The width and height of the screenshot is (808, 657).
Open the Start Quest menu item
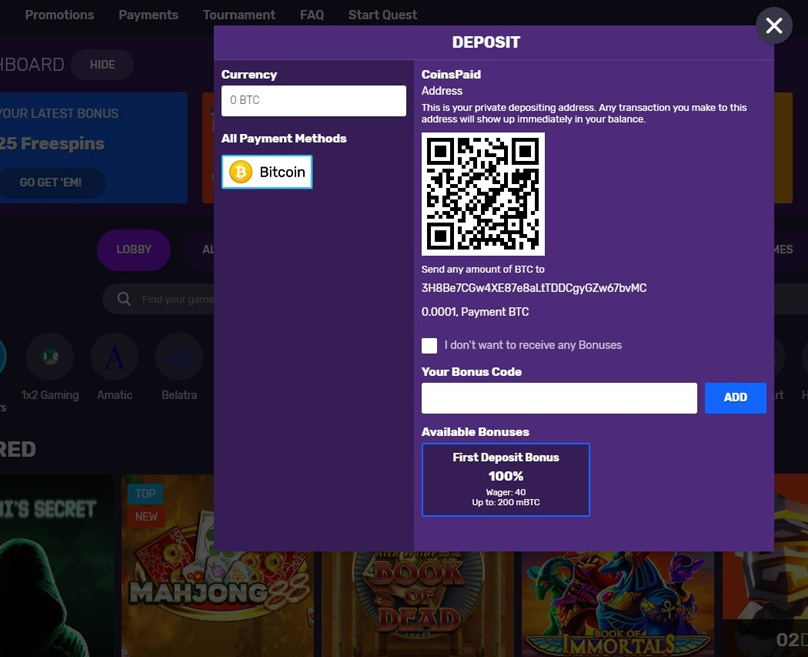[382, 15]
